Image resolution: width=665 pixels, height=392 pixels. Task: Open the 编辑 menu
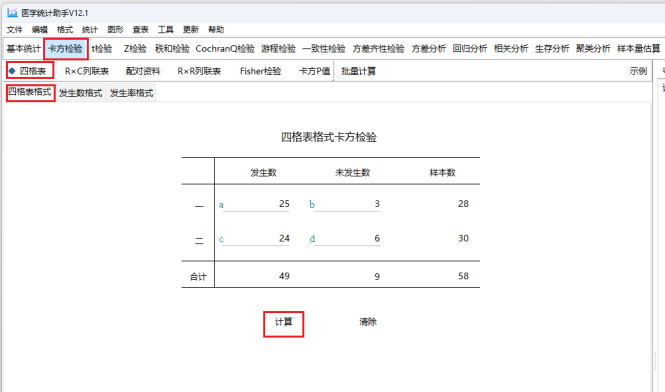[x=39, y=29]
